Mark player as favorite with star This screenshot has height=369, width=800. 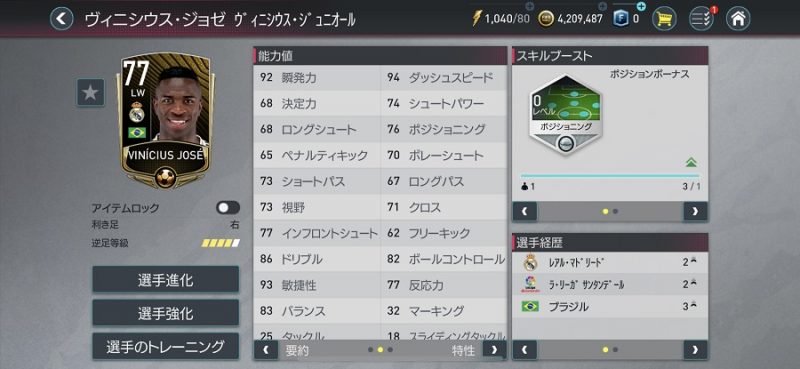(91, 92)
